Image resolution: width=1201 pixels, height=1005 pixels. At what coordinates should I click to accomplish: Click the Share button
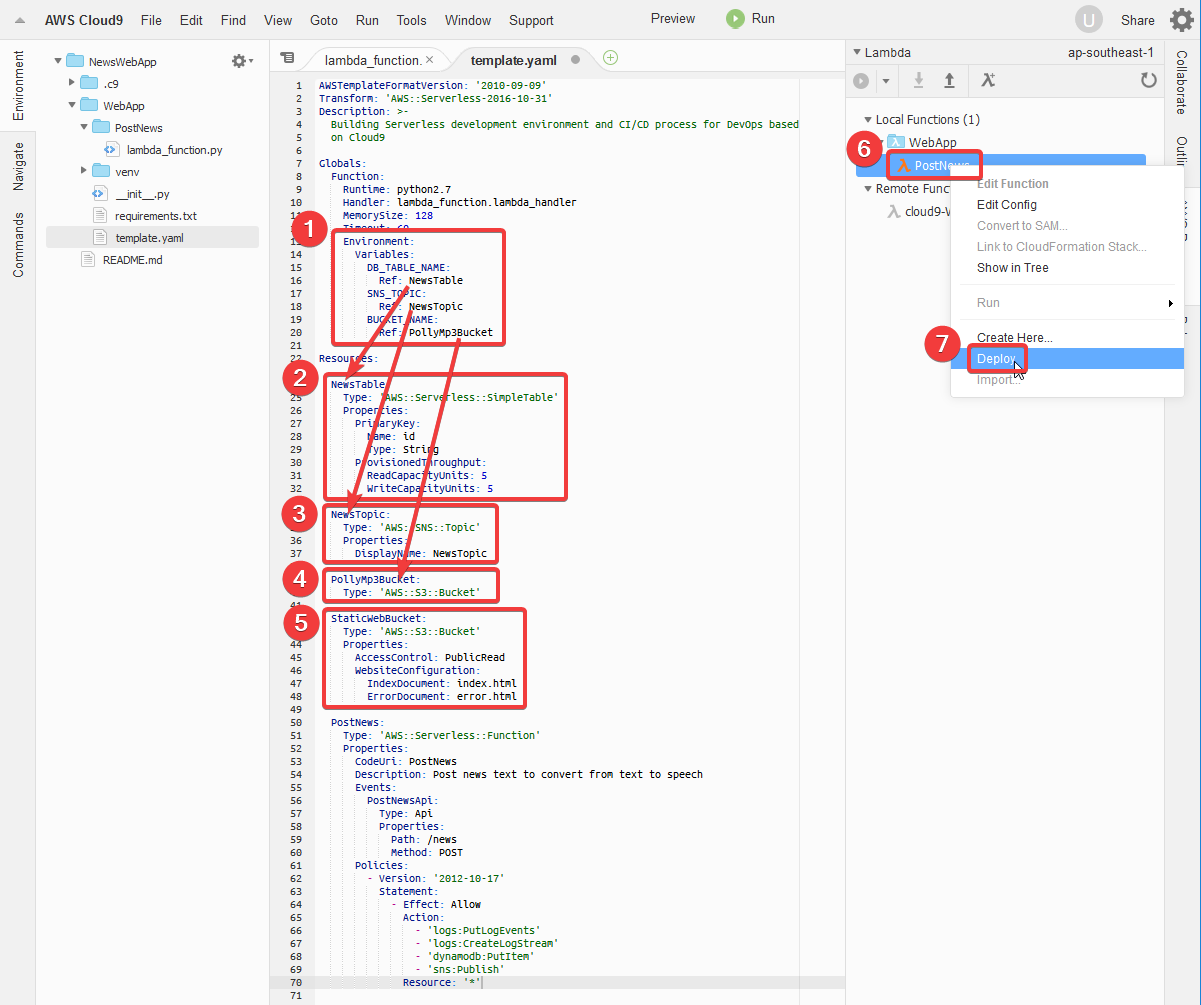point(1138,20)
